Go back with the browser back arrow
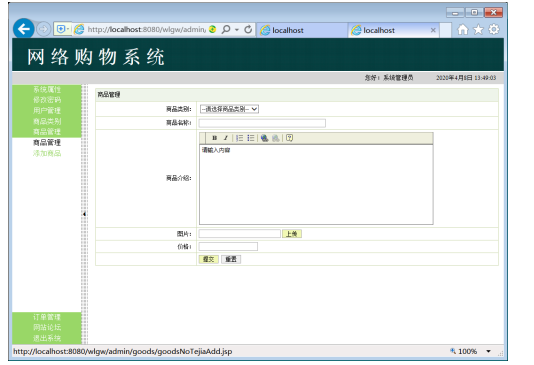The width and height of the screenshot is (534, 365). (x=24, y=29)
